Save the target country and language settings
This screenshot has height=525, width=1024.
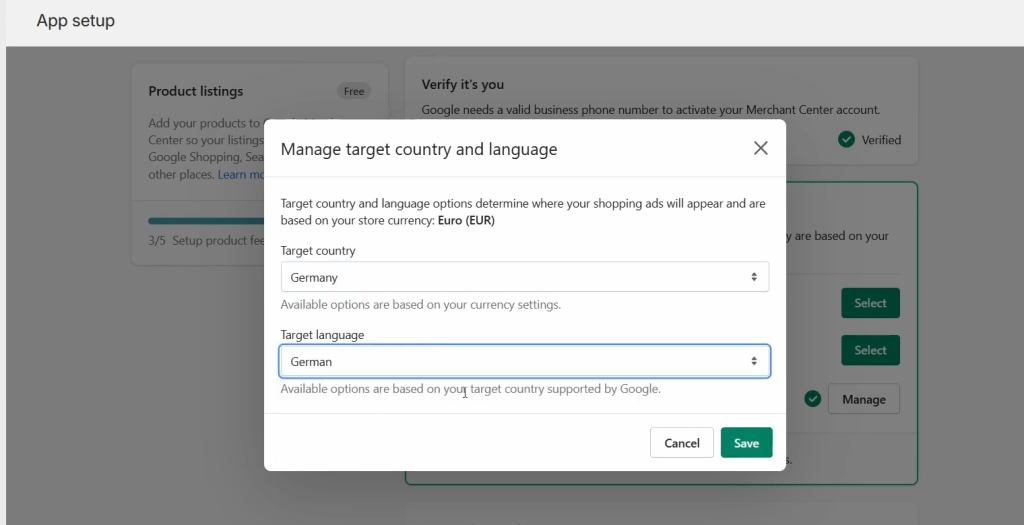point(746,443)
